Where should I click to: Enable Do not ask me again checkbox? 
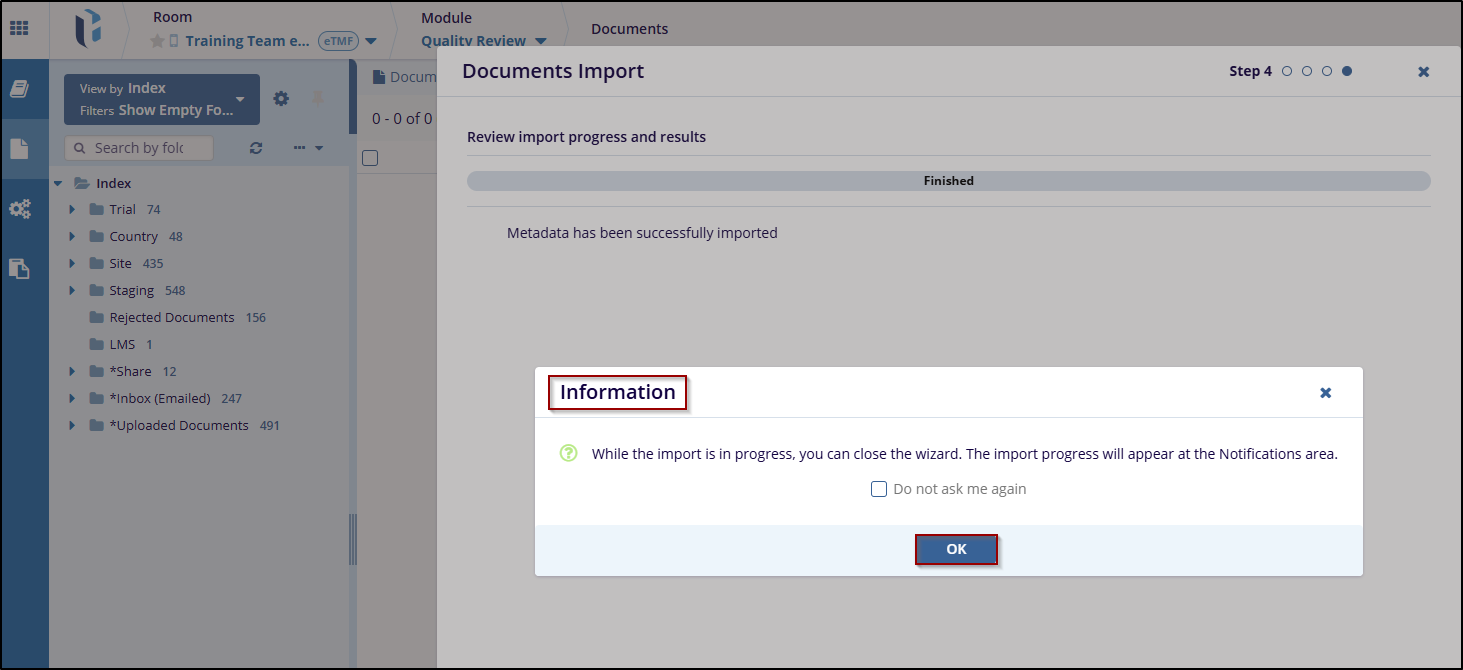879,489
